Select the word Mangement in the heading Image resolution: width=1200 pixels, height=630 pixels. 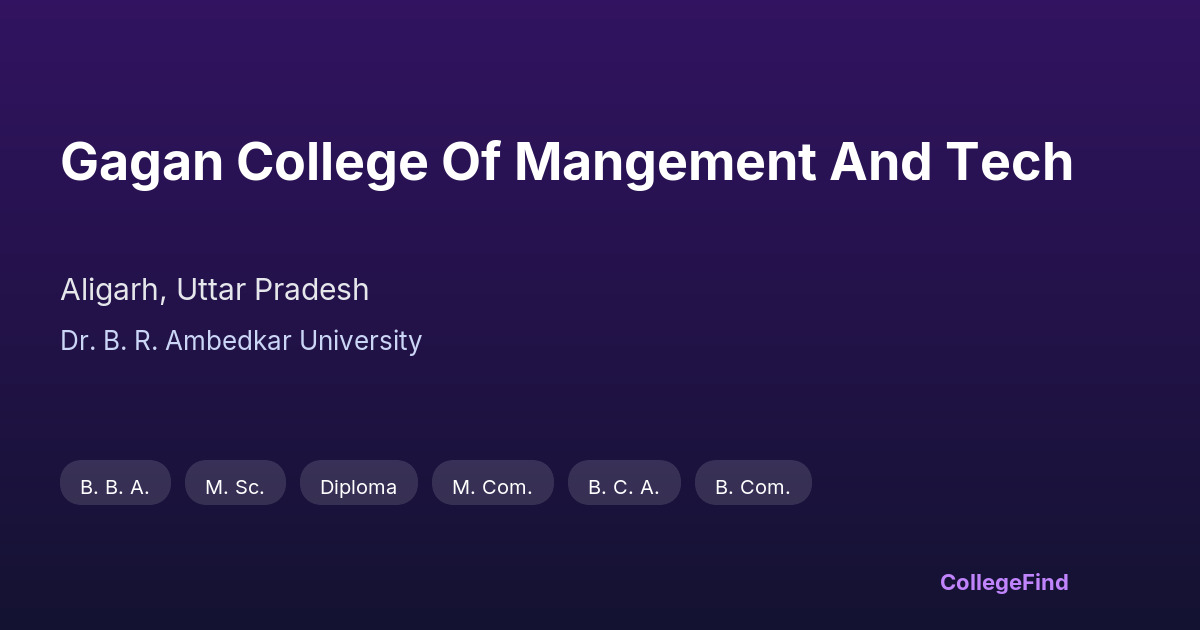(x=665, y=162)
